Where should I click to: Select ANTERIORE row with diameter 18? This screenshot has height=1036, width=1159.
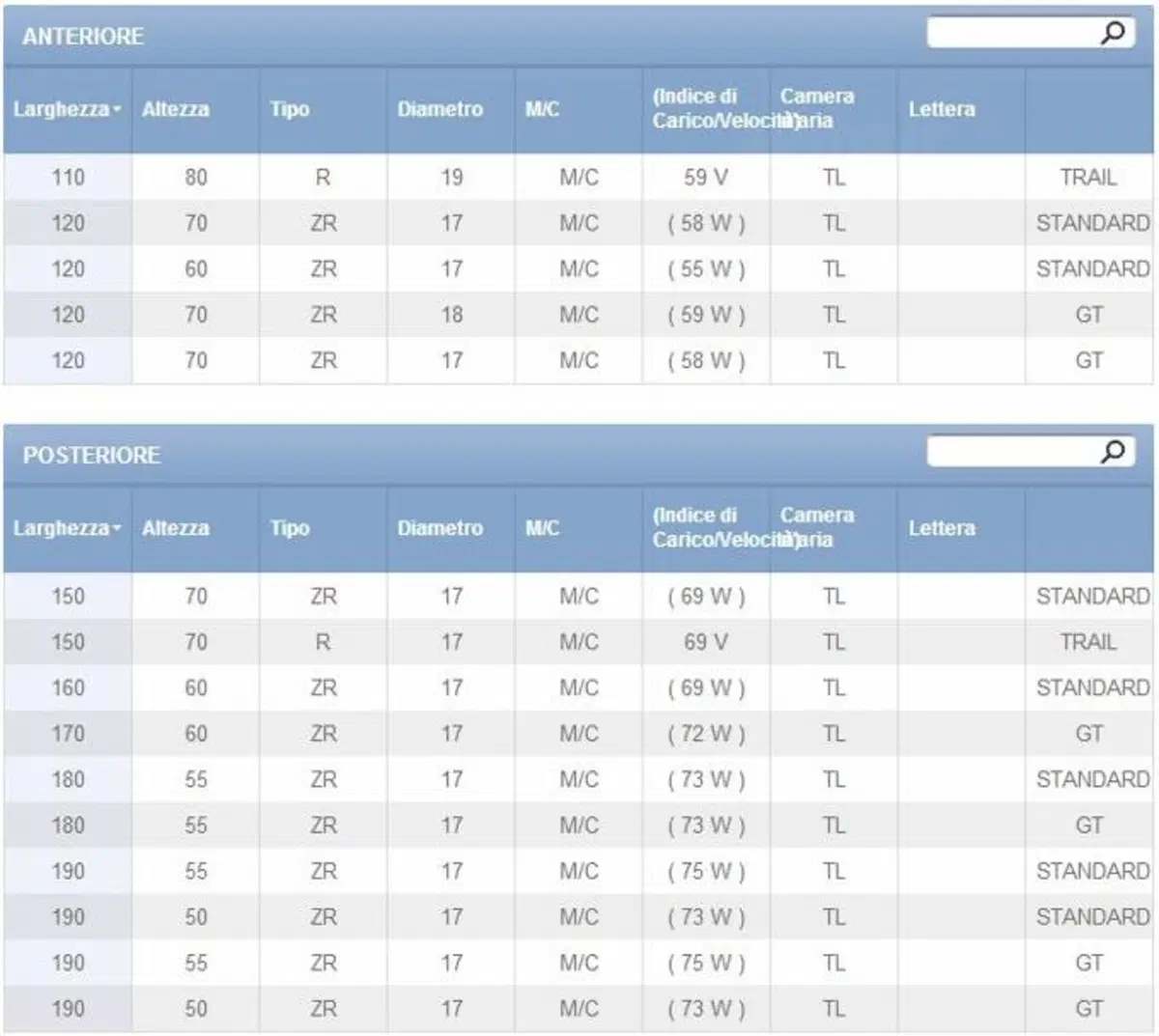point(579,315)
